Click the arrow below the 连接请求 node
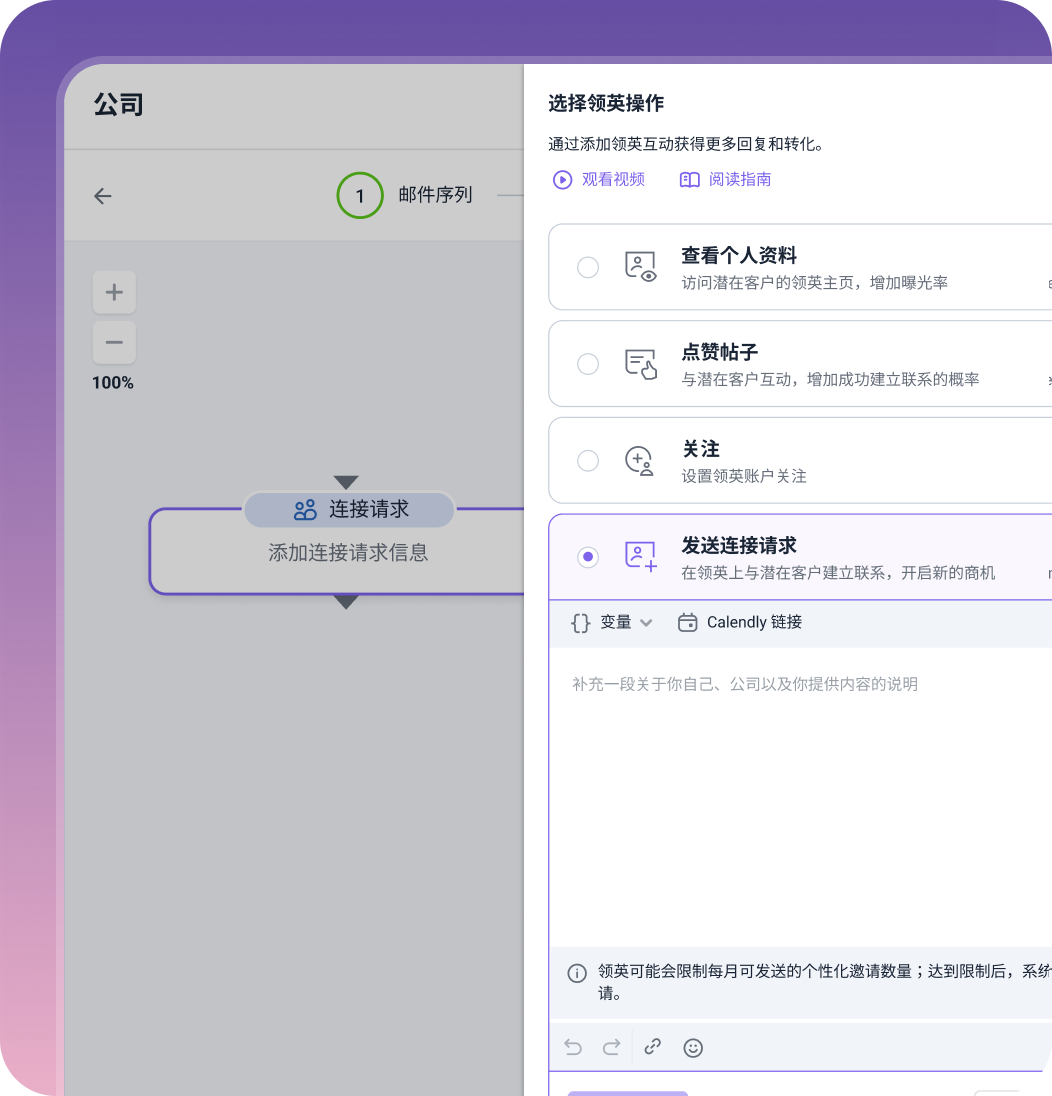Viewport: 1052px width, 1096px height. point(346,602)
